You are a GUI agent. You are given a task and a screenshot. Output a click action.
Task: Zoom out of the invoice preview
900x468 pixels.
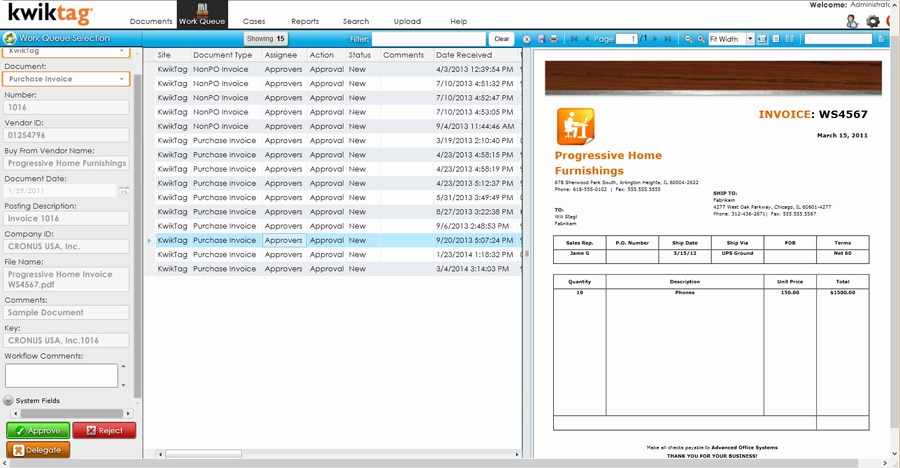[x=688, y=39]
